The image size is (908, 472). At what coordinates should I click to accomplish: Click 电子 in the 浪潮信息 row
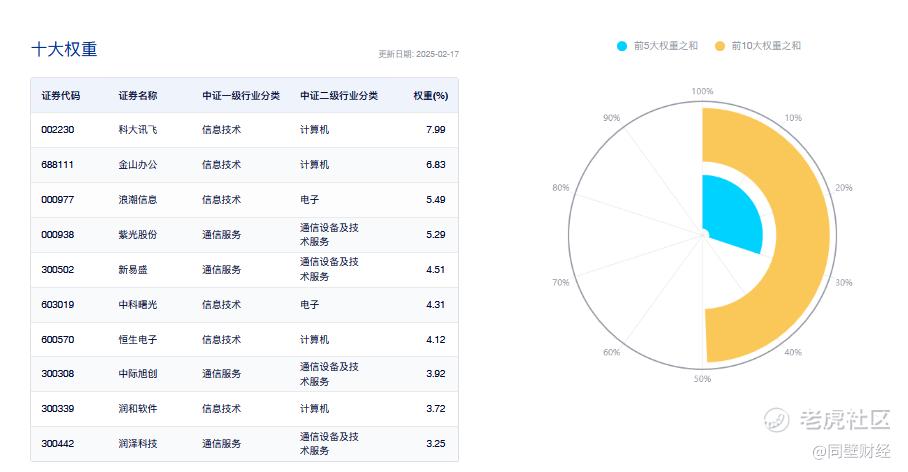pos(310,200)
